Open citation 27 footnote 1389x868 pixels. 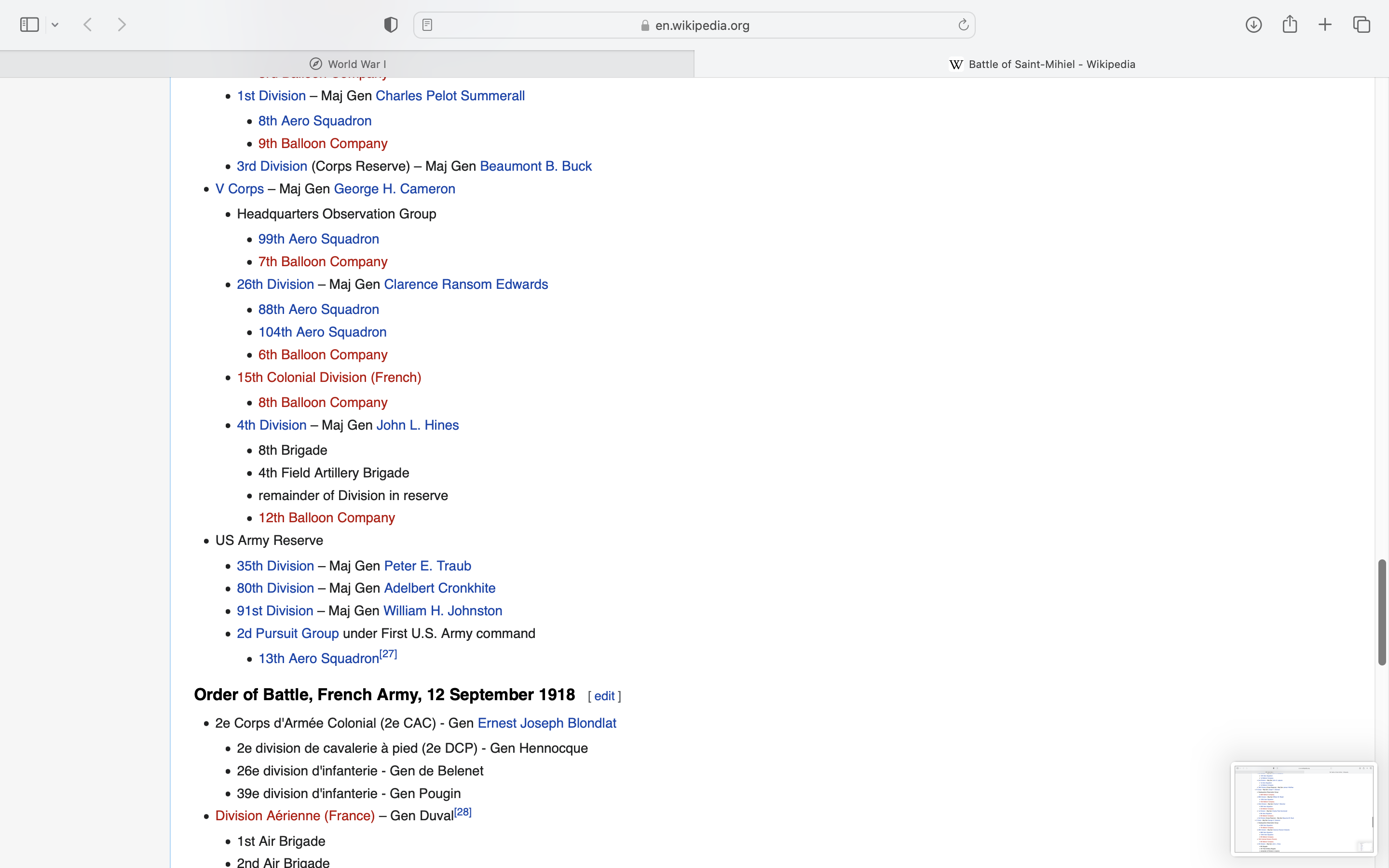(389, 654)
